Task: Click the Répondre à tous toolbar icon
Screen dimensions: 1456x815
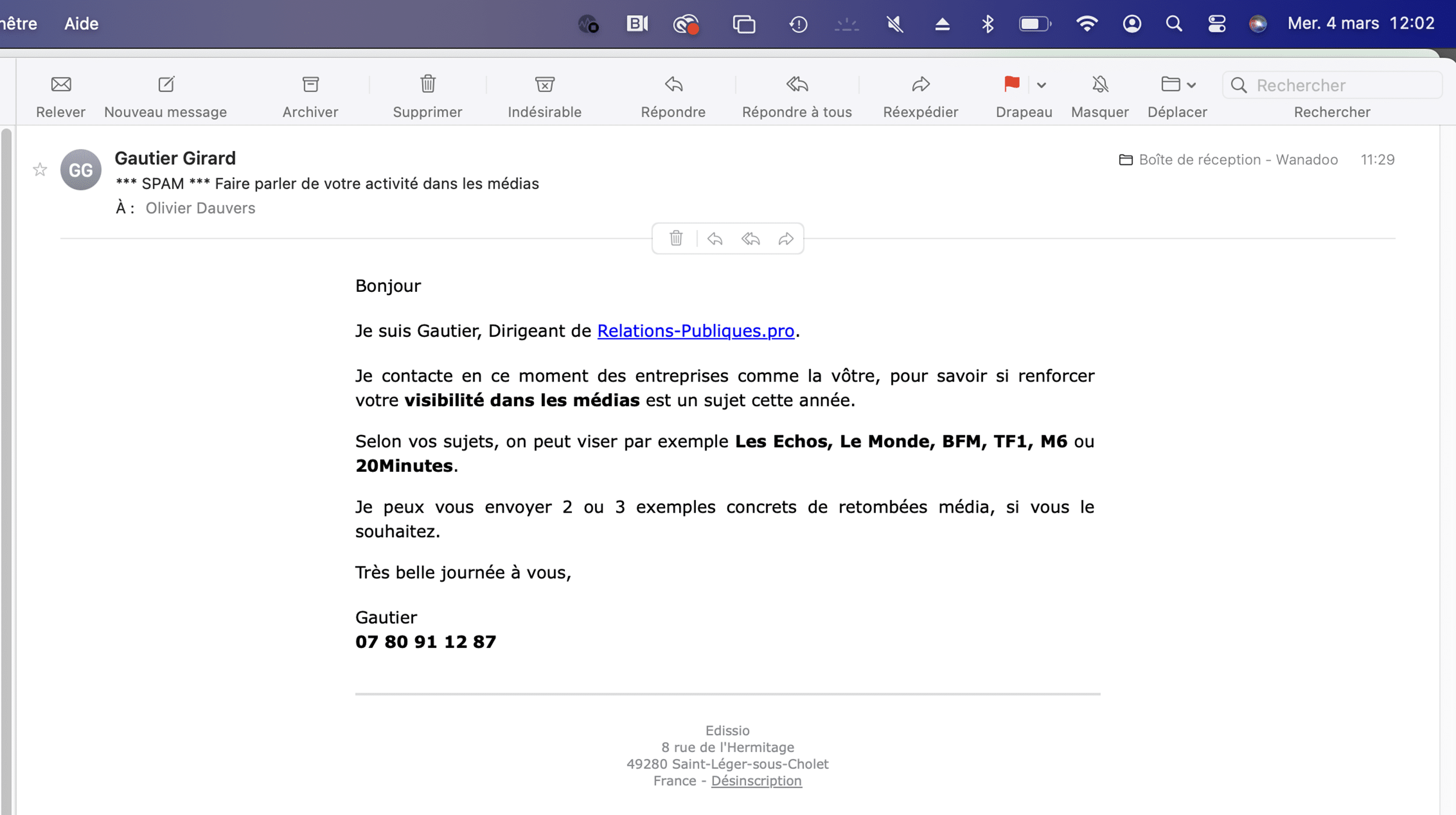Action: tap(797, 85)
